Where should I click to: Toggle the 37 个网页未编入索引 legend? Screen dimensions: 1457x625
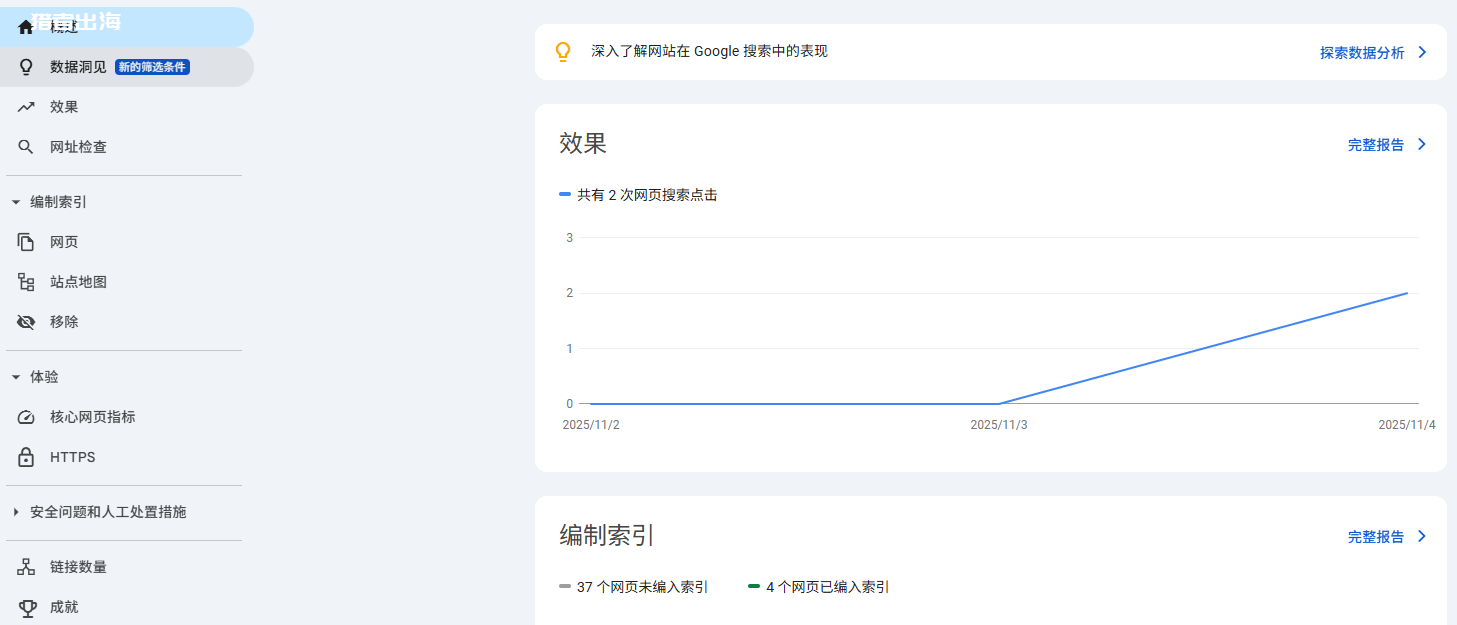pos(634,586)
